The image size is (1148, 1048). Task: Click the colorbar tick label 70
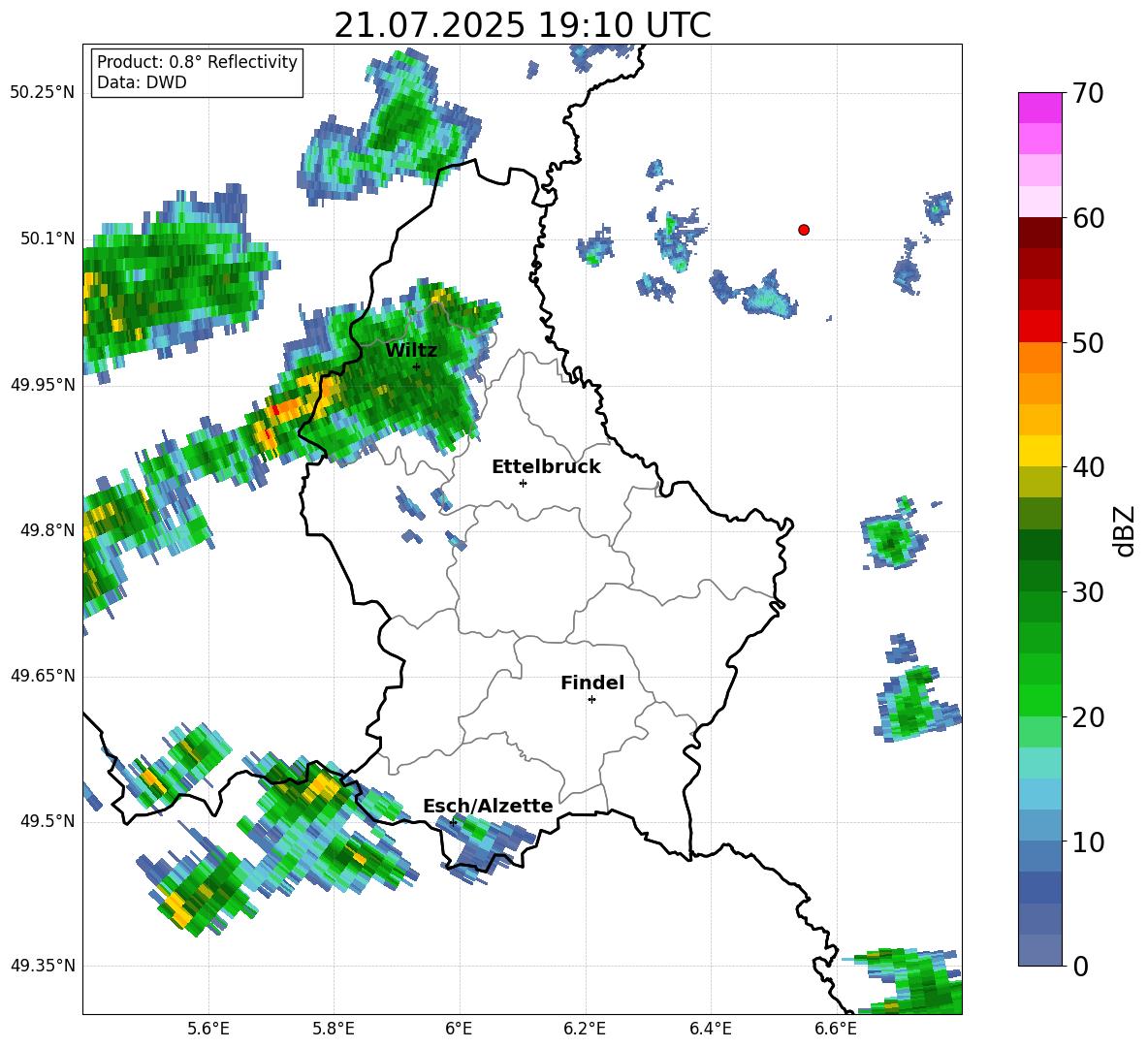click(x=1088, y=94)
